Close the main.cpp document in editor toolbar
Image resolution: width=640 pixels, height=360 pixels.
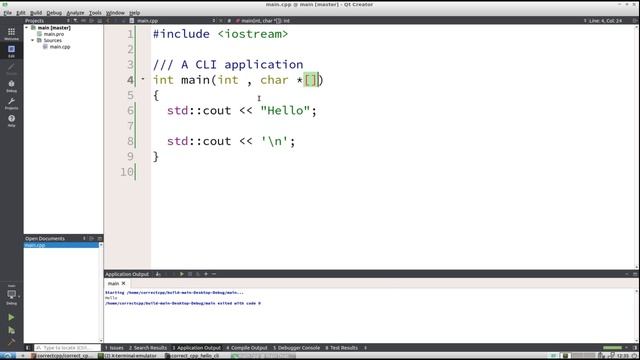221,20
